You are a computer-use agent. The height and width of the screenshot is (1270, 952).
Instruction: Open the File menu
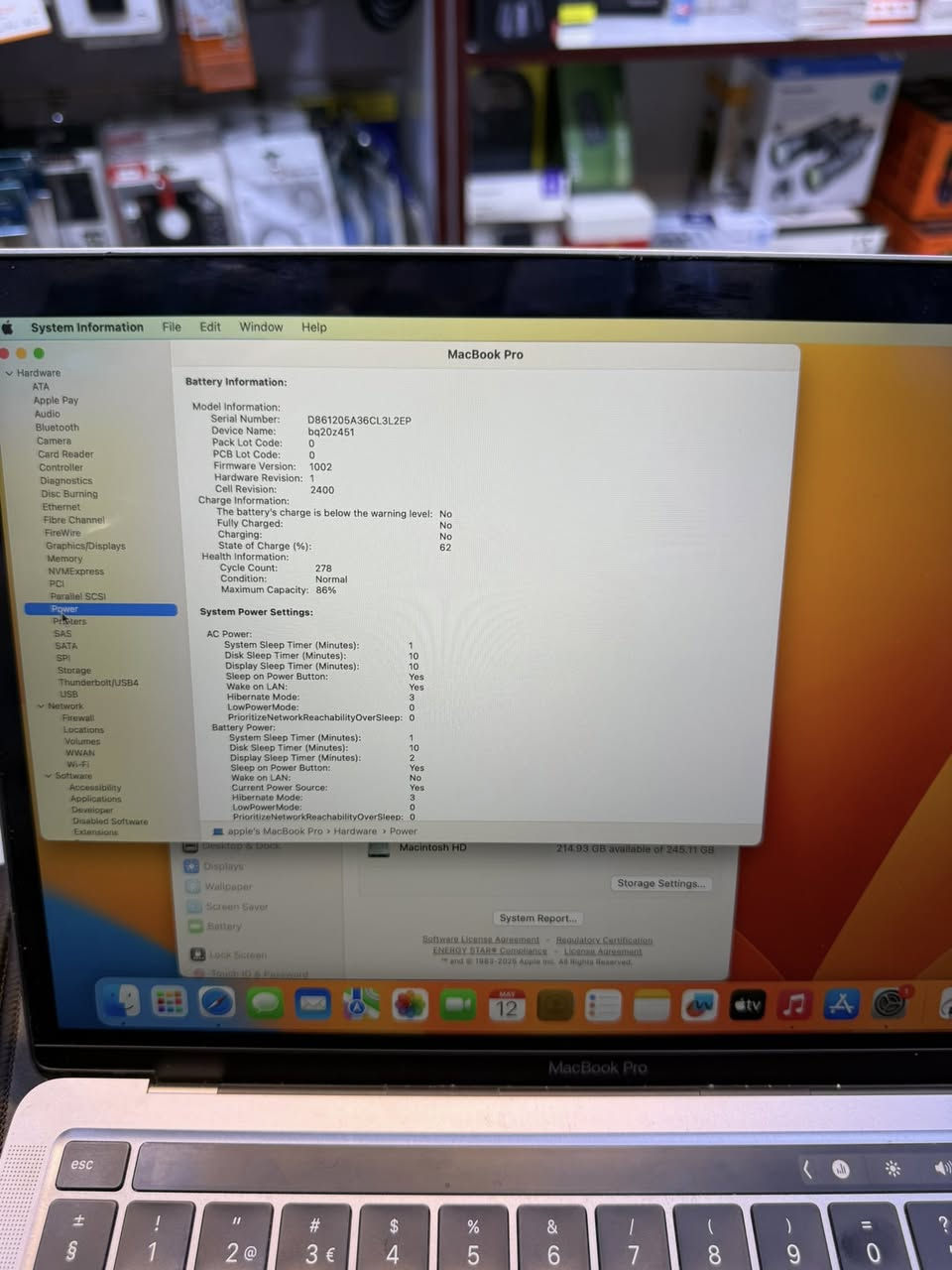(x=172, y=326)
